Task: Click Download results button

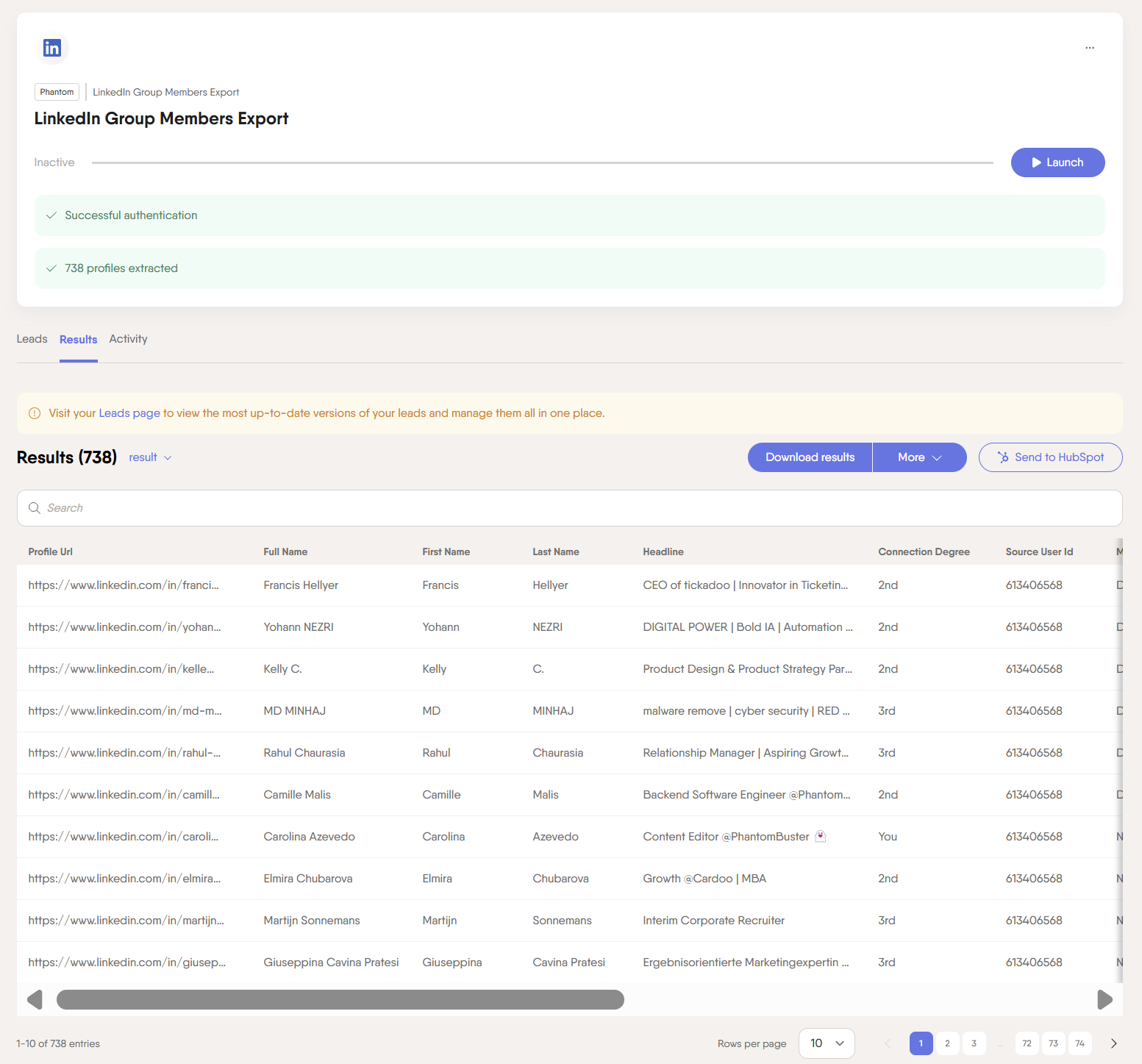Action: (x=810, y=457)
